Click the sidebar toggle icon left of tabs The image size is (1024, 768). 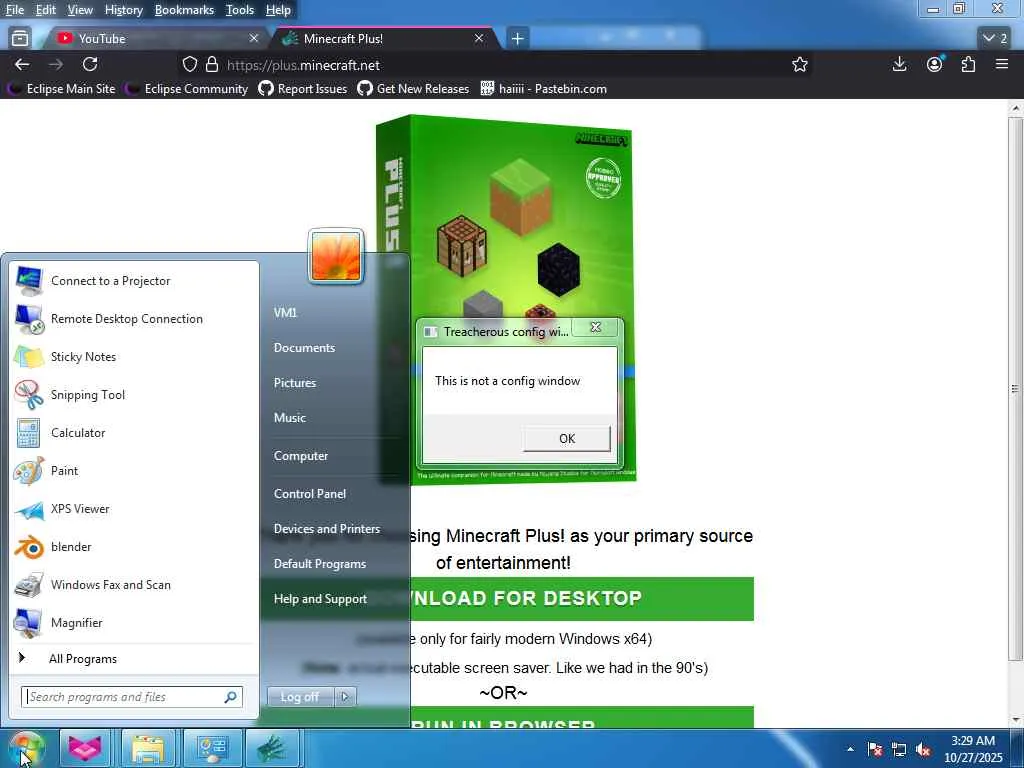click(20, 39)
